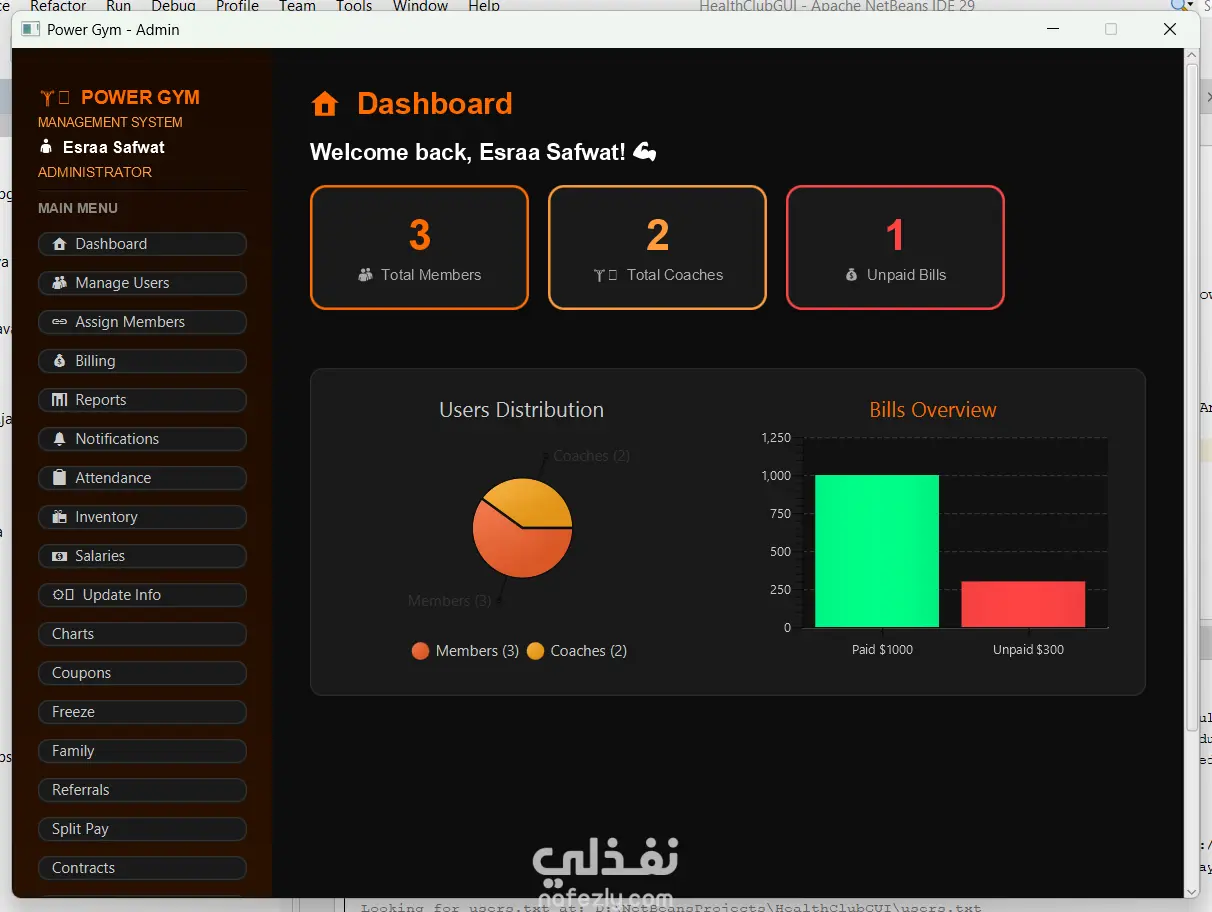Open the Referrals section
1212x912 pixels.
click(142, 790)
